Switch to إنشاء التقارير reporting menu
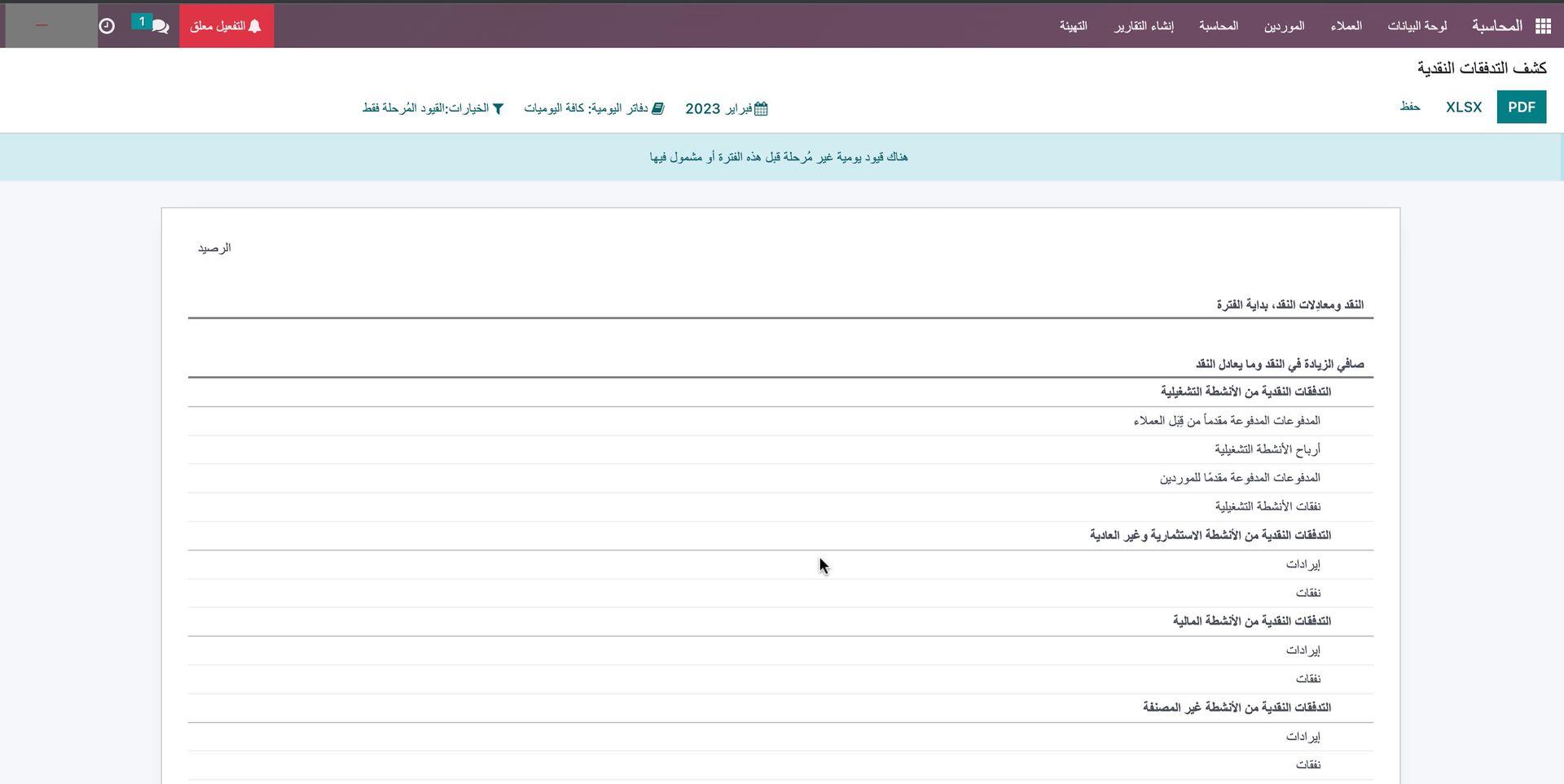Viewport: 1564px width, 784px height. [1145, 25]
